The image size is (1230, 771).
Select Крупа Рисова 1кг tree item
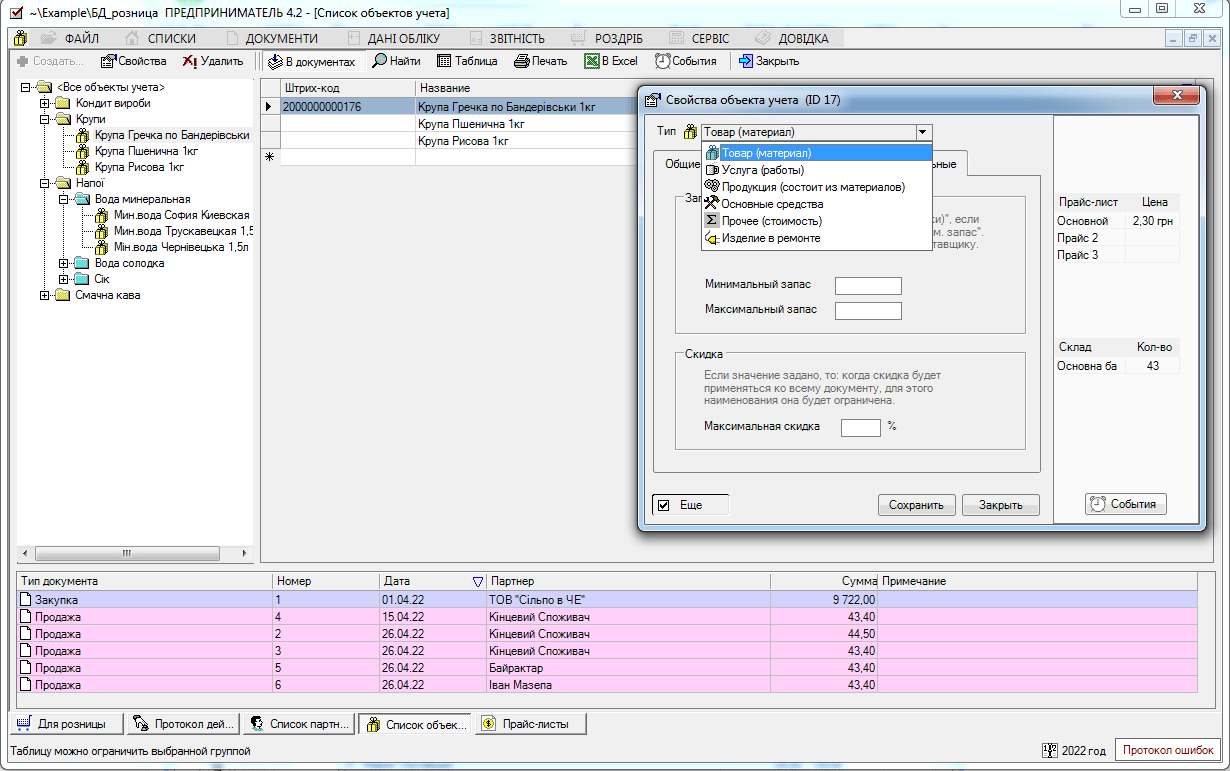click(139, 167)
